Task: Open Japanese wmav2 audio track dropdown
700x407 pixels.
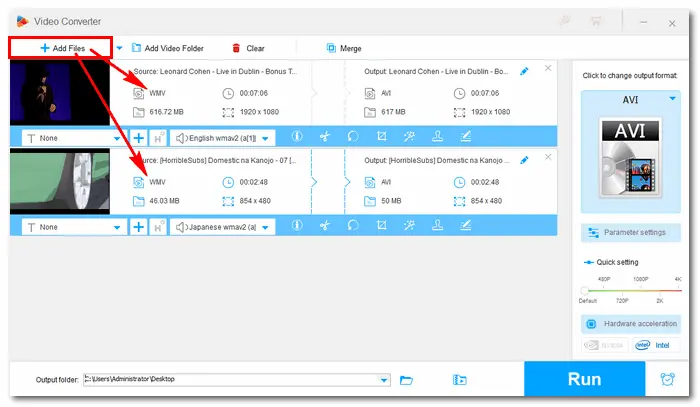Action: (222, 227)
